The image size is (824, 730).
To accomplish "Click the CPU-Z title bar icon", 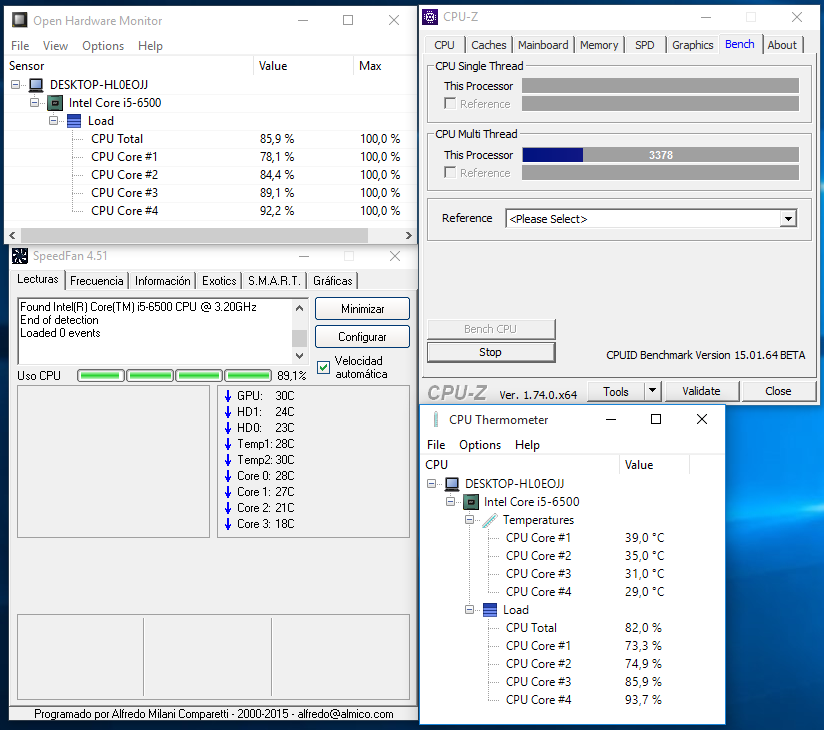I will pos(430,17).
